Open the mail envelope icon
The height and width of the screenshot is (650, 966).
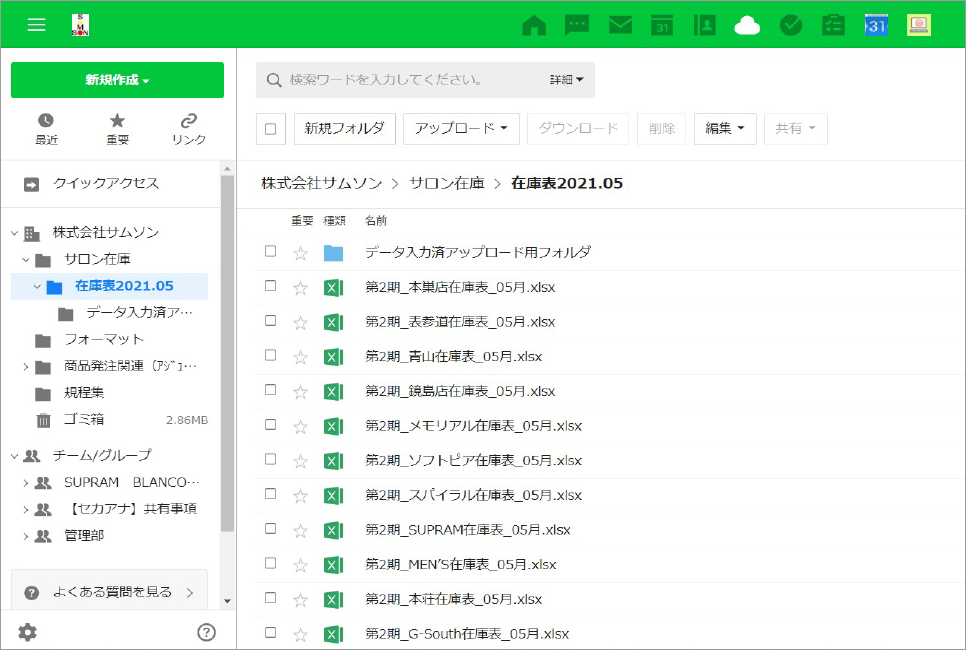pos(620,26)
